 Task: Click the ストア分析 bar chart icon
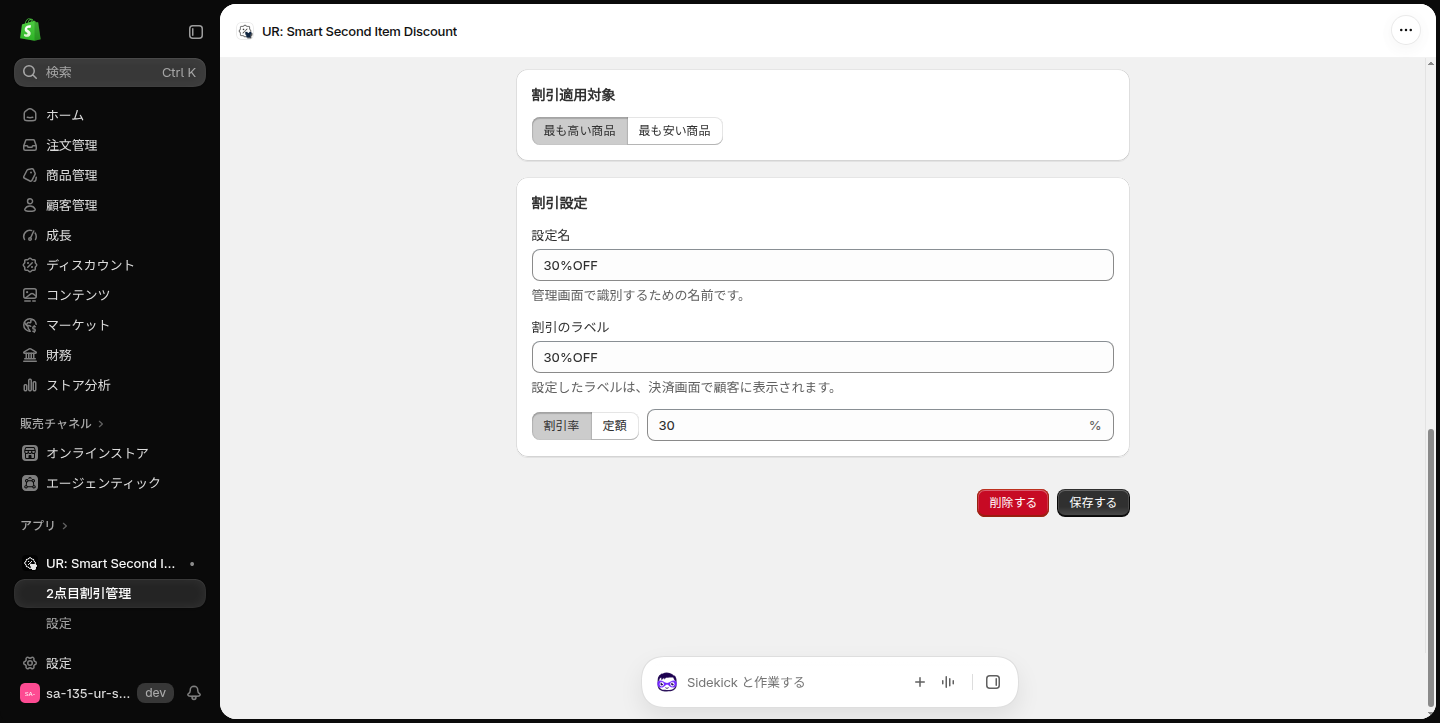click(30, 385)
